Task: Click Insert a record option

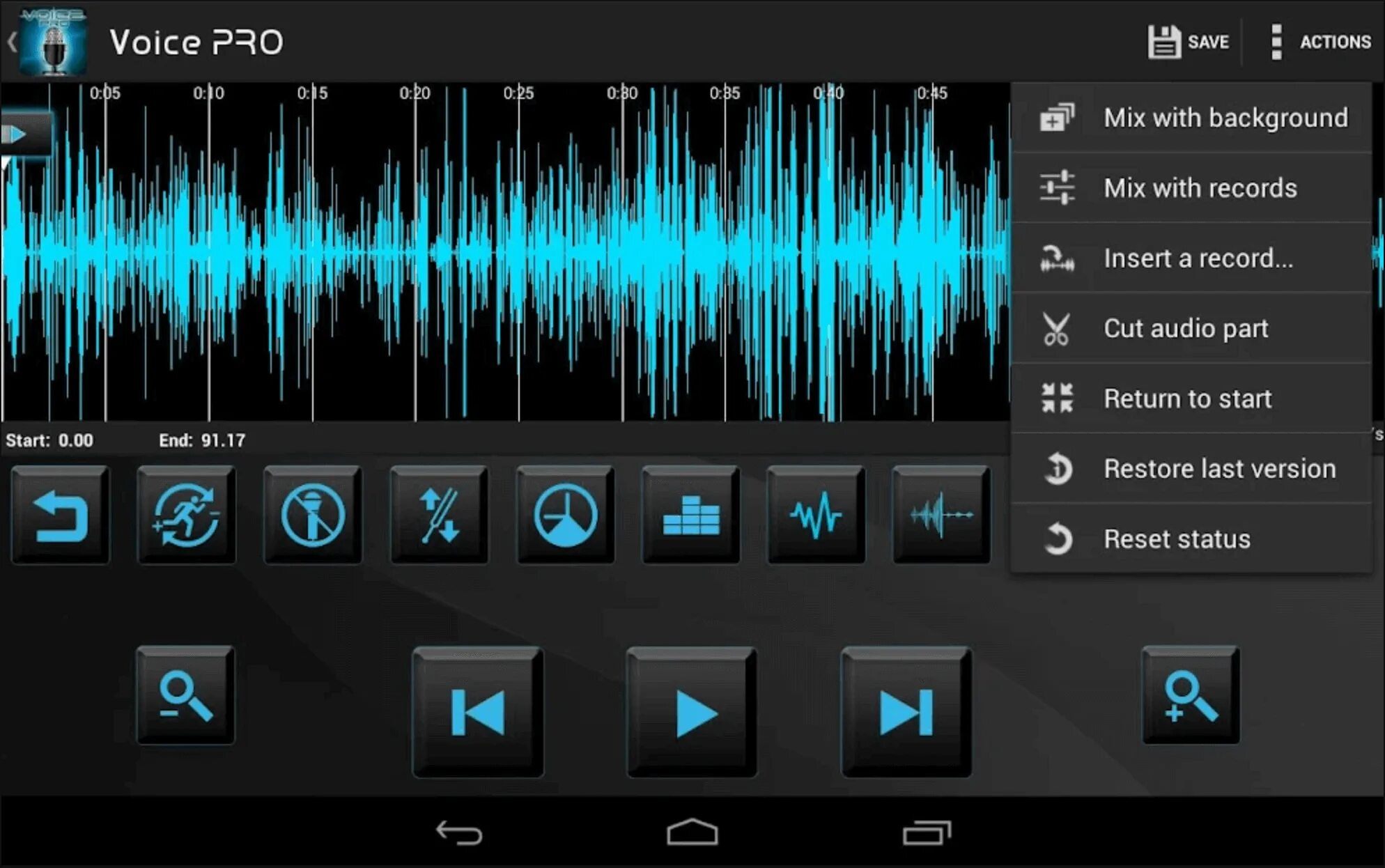Action: (1196, 258)
